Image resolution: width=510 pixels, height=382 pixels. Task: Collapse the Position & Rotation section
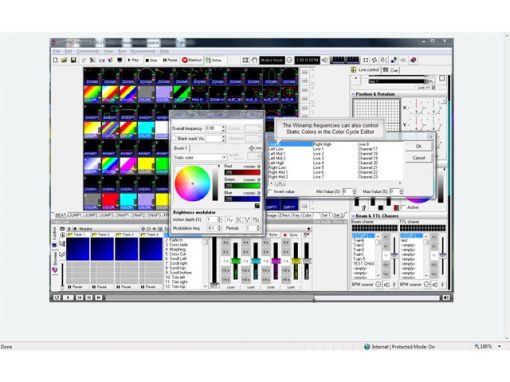[353, 94]
